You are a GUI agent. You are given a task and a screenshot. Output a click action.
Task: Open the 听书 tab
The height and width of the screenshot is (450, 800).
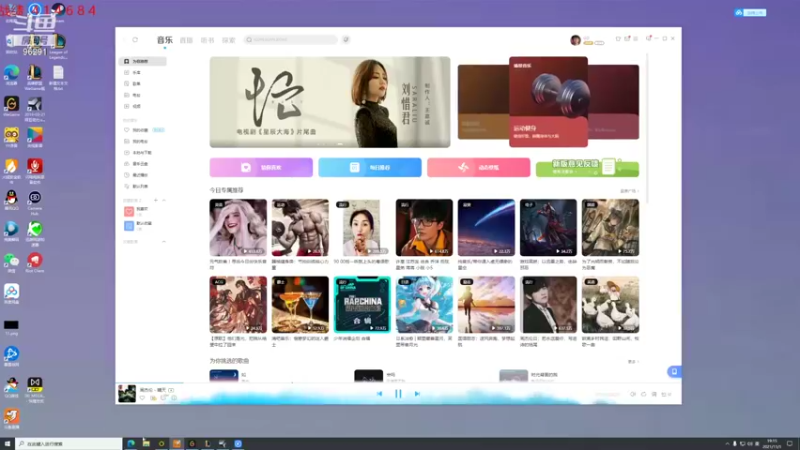pos(207,40)
